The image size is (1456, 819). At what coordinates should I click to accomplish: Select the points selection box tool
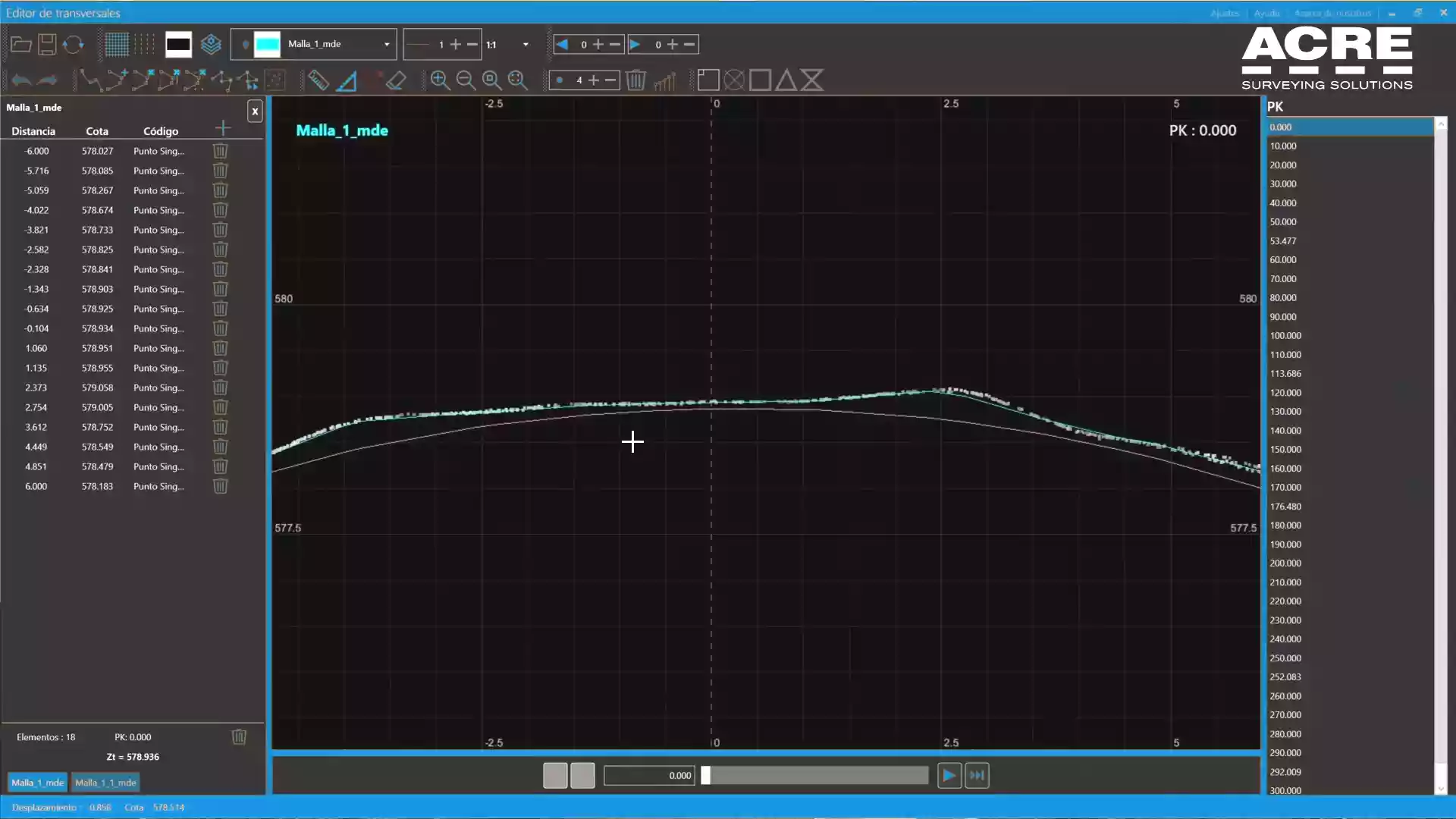tap(275, 80)
